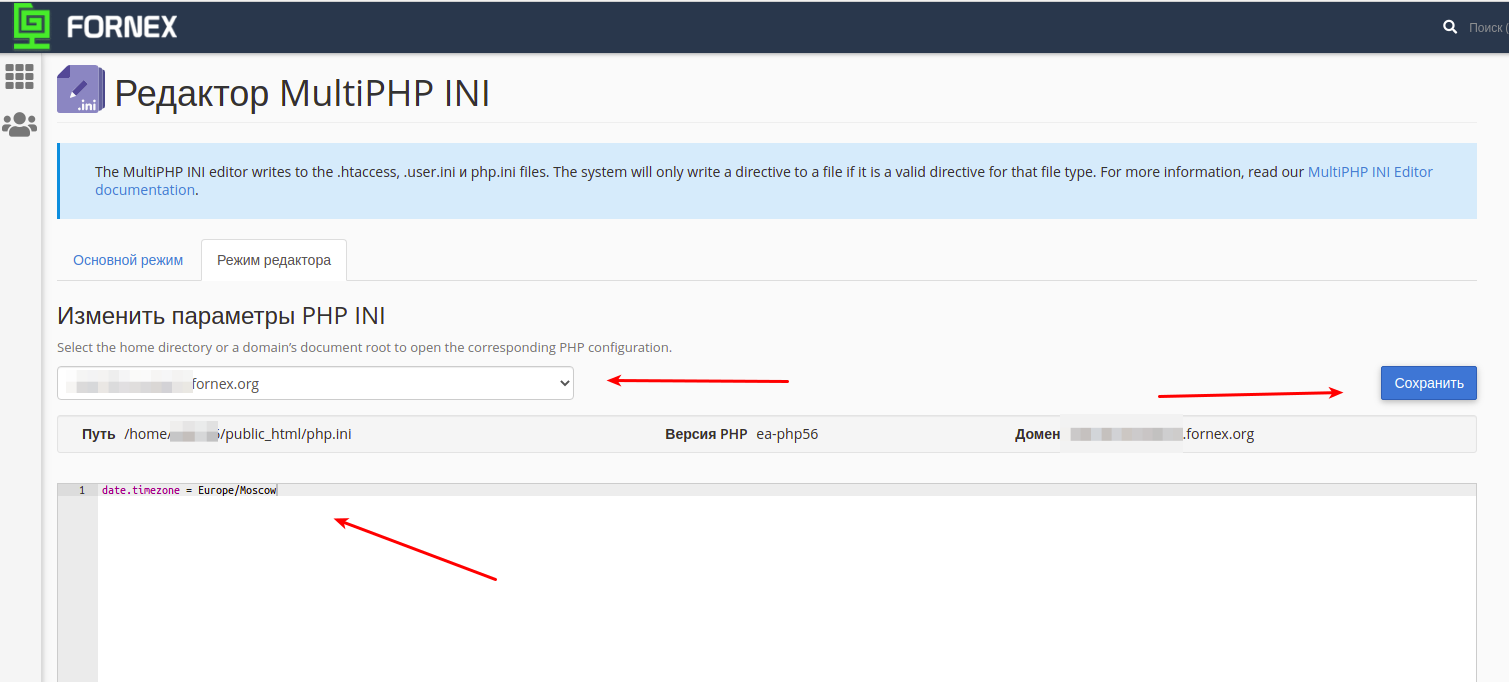Click the MultiPHP INI editor page icon
This screenshot has width=1509, height=682.
tap(81, 89)
